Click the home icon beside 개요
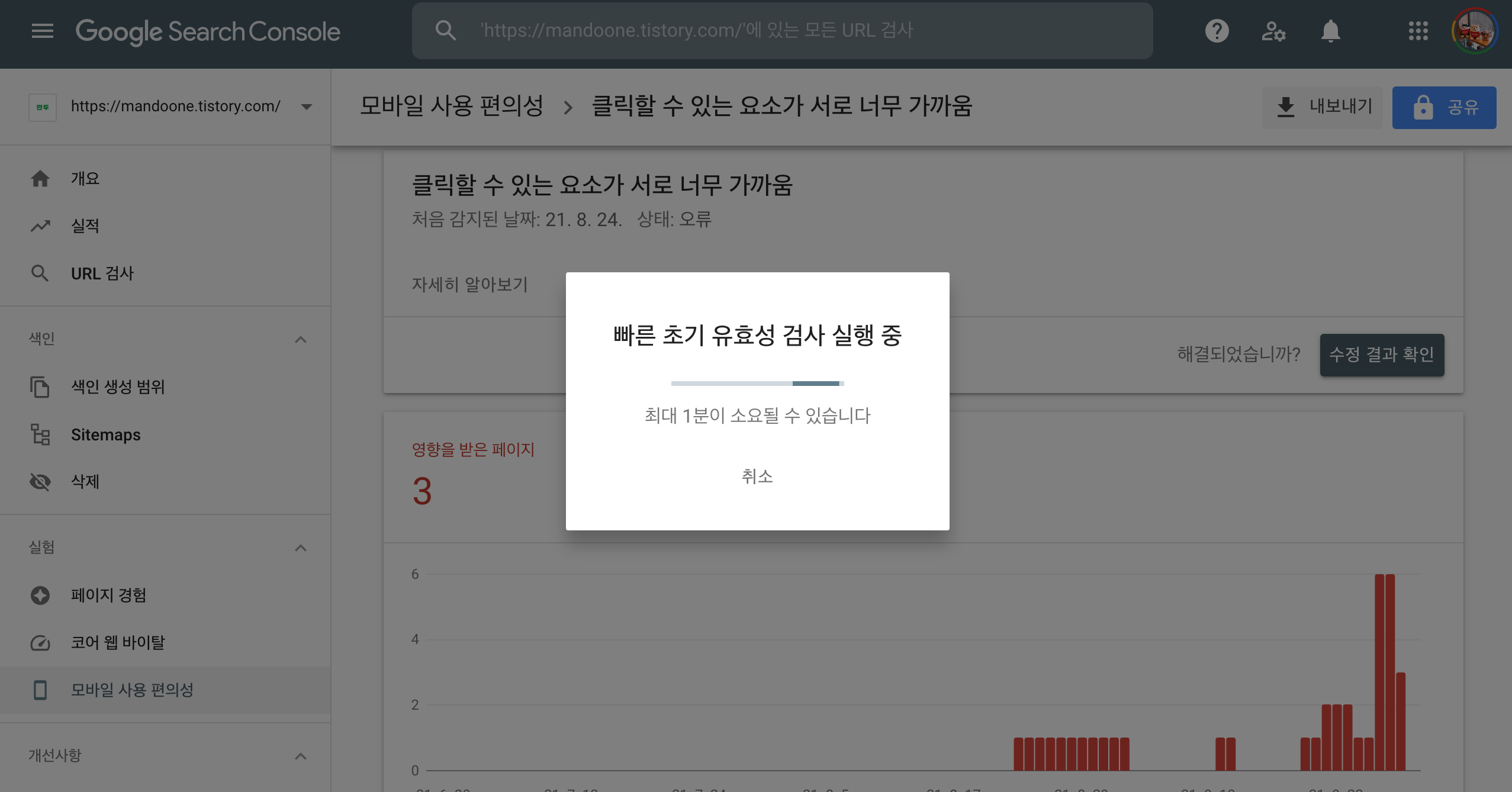 click(x=40, y=178)
